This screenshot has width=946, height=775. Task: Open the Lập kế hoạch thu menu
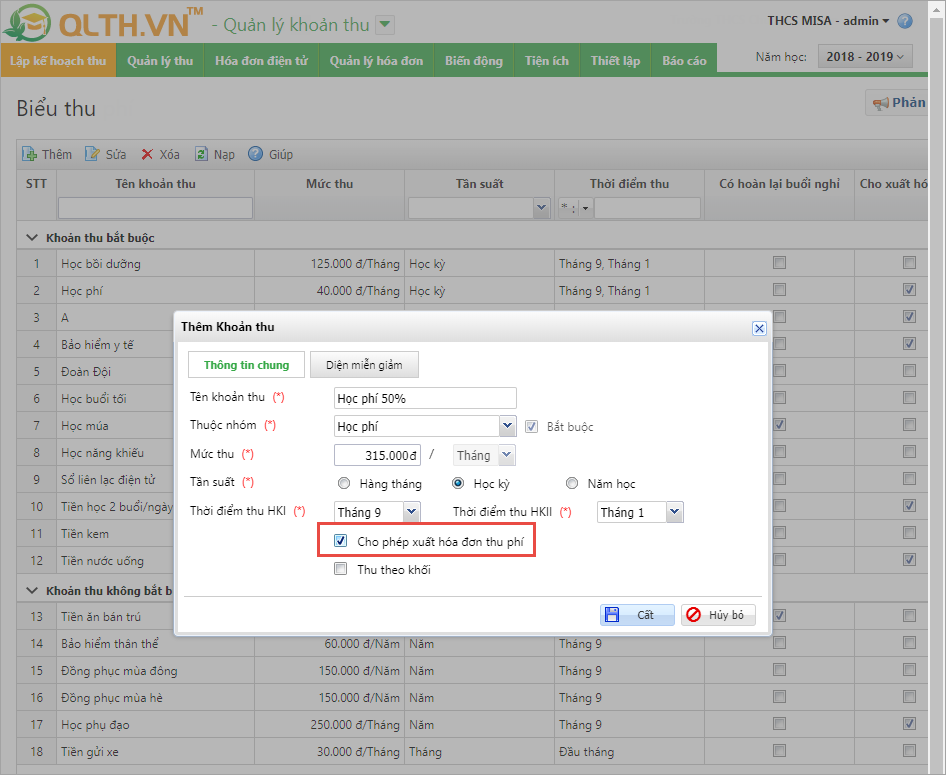tap(58, 60)
